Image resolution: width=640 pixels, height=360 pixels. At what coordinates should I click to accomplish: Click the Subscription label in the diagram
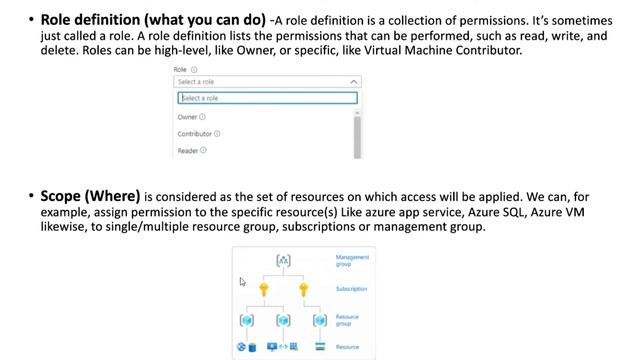351,289
